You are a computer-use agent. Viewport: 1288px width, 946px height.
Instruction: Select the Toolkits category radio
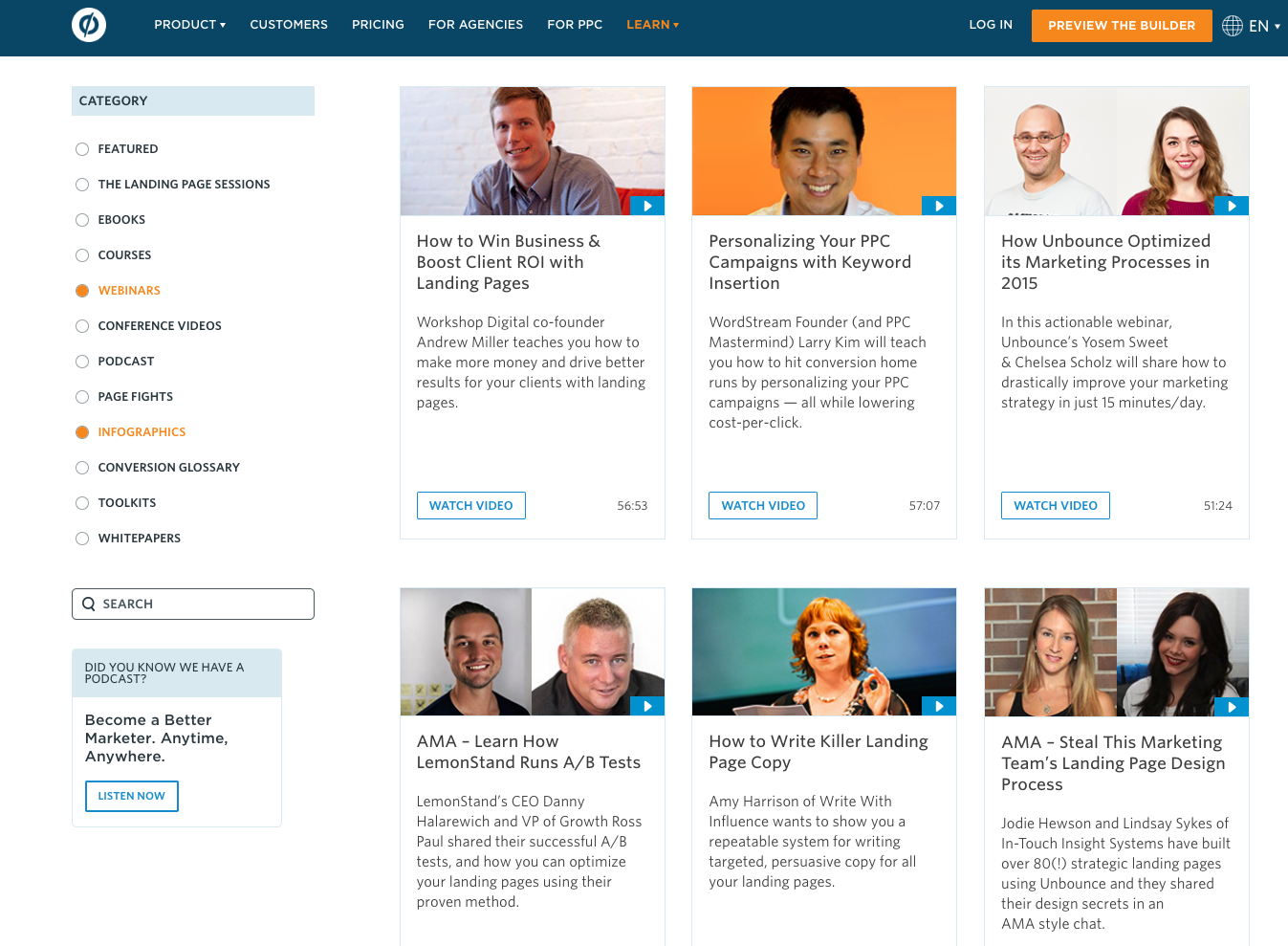tap(82, 503)
